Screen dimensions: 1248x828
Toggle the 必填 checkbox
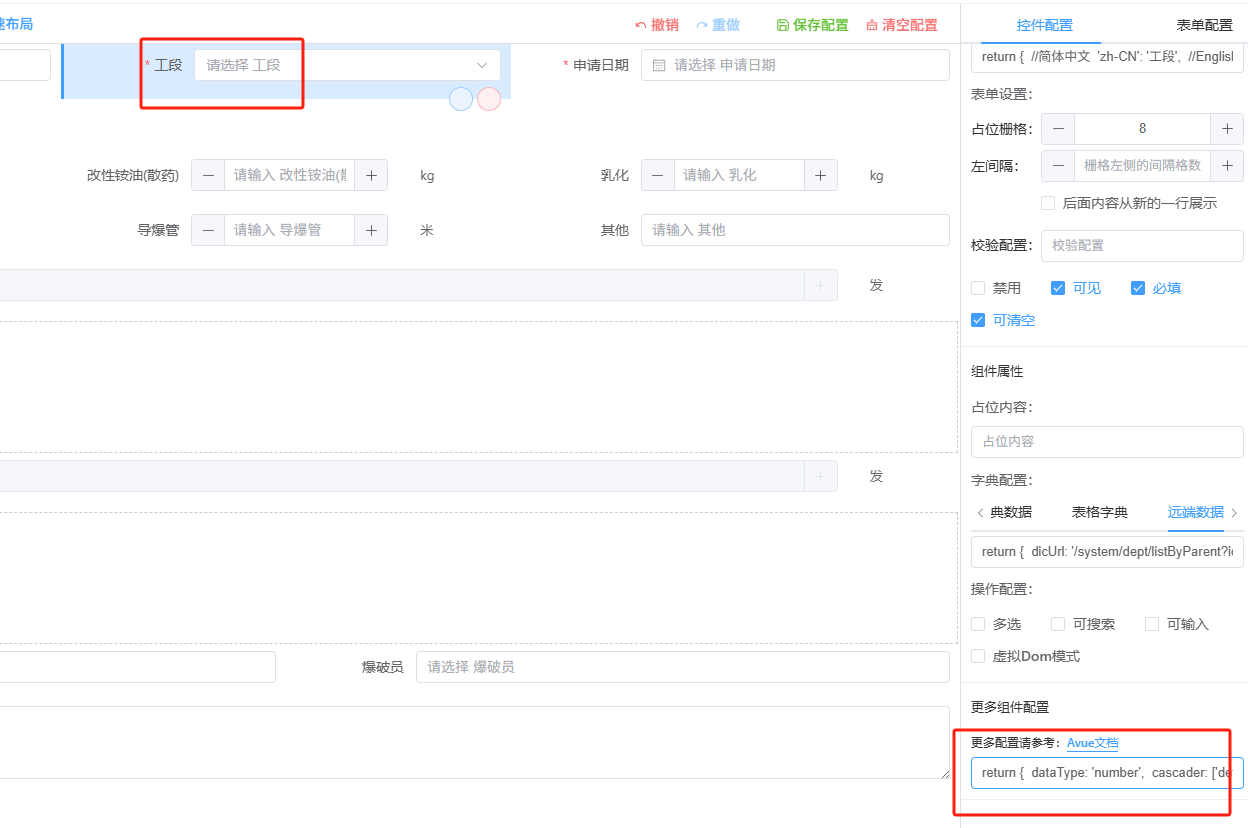1137,288
